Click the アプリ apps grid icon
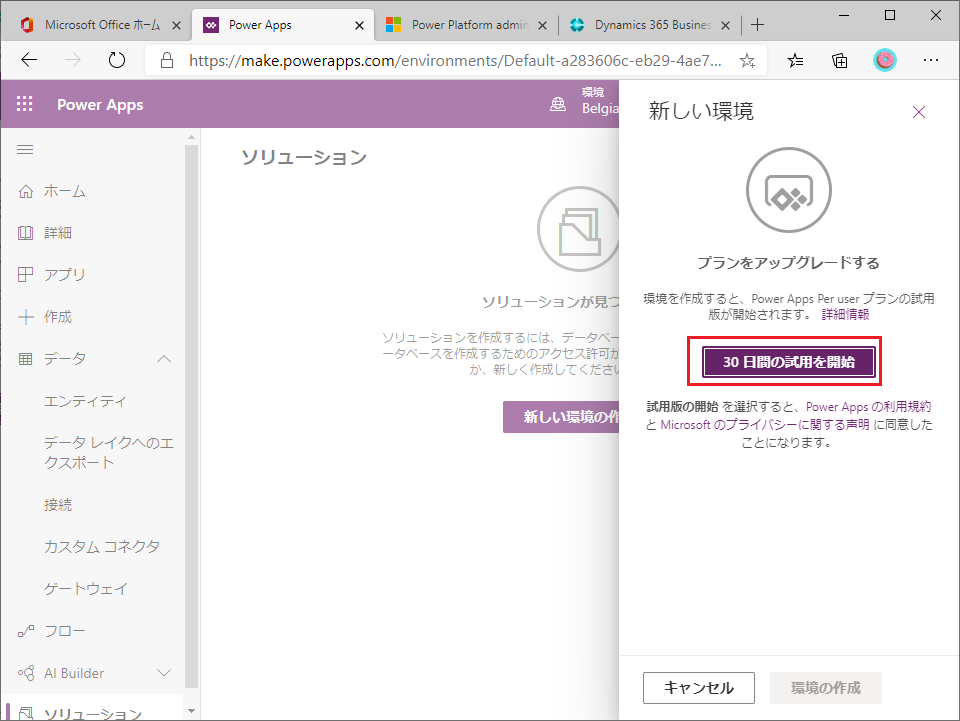The image size is (960, 721). coord(26,275)
